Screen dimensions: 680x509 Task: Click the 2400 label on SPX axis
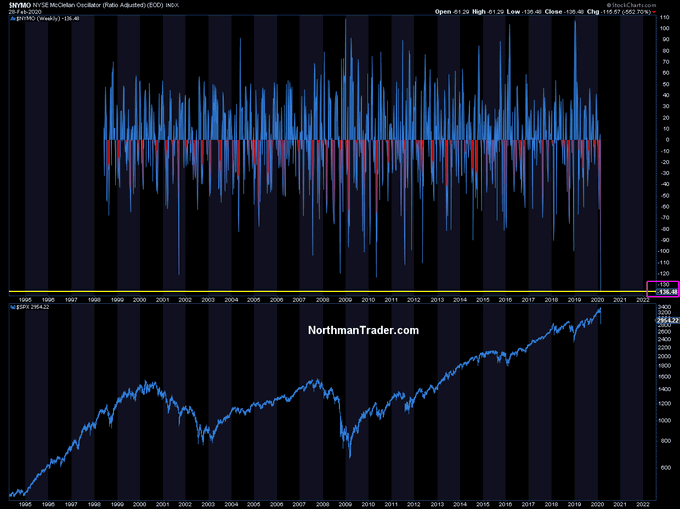pyautogui.click(x=664, y=339)
